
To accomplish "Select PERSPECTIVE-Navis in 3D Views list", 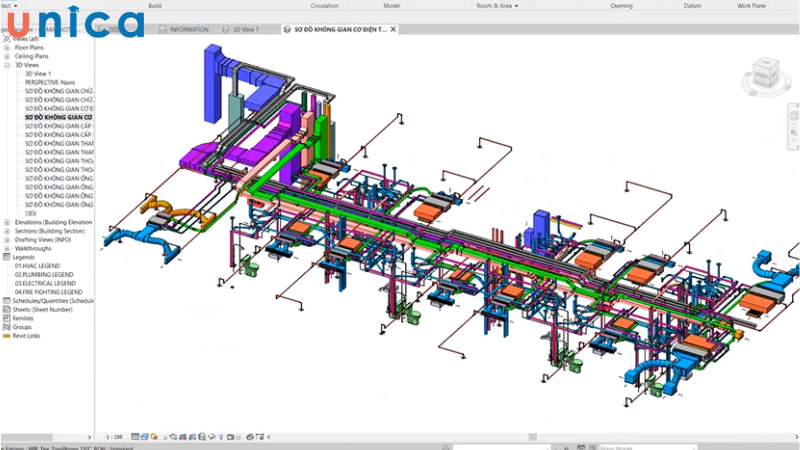I will click(x=52, y=82).
